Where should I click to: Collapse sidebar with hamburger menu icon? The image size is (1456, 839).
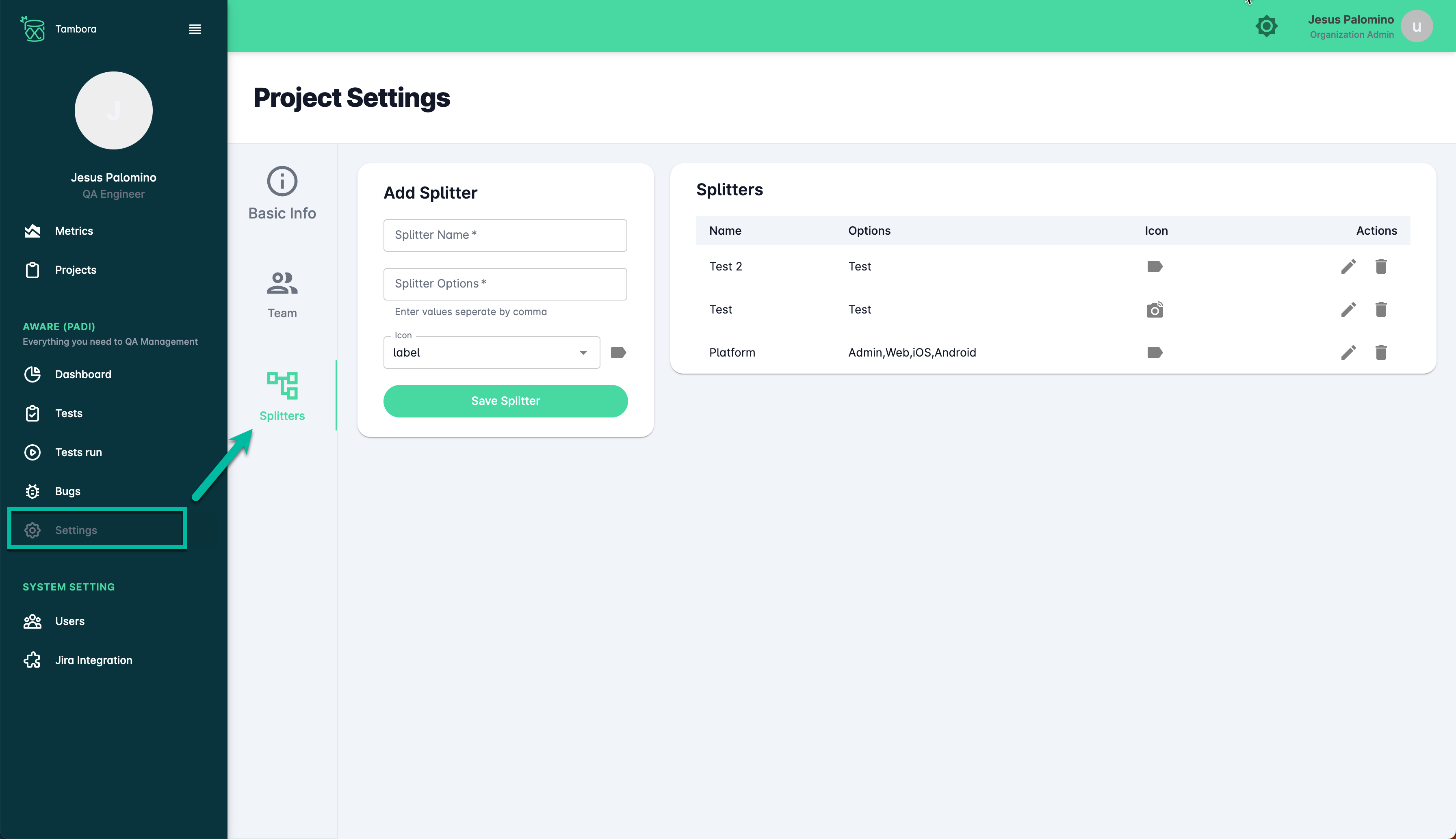pos(195,29)
